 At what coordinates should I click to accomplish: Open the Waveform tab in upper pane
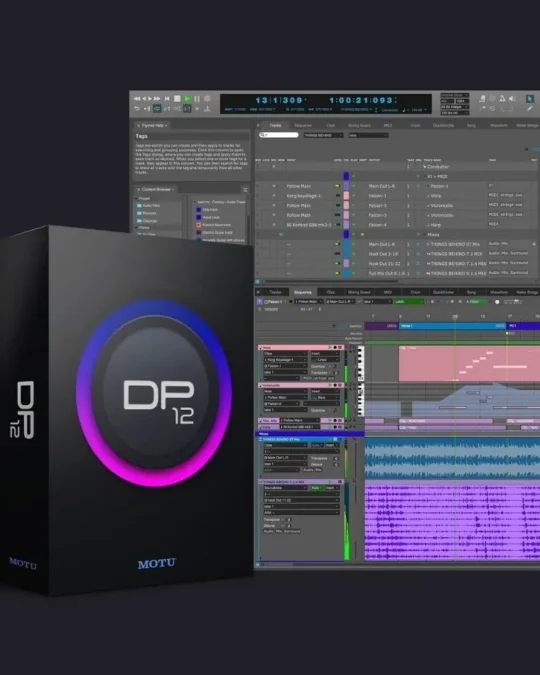click(499, 125)
